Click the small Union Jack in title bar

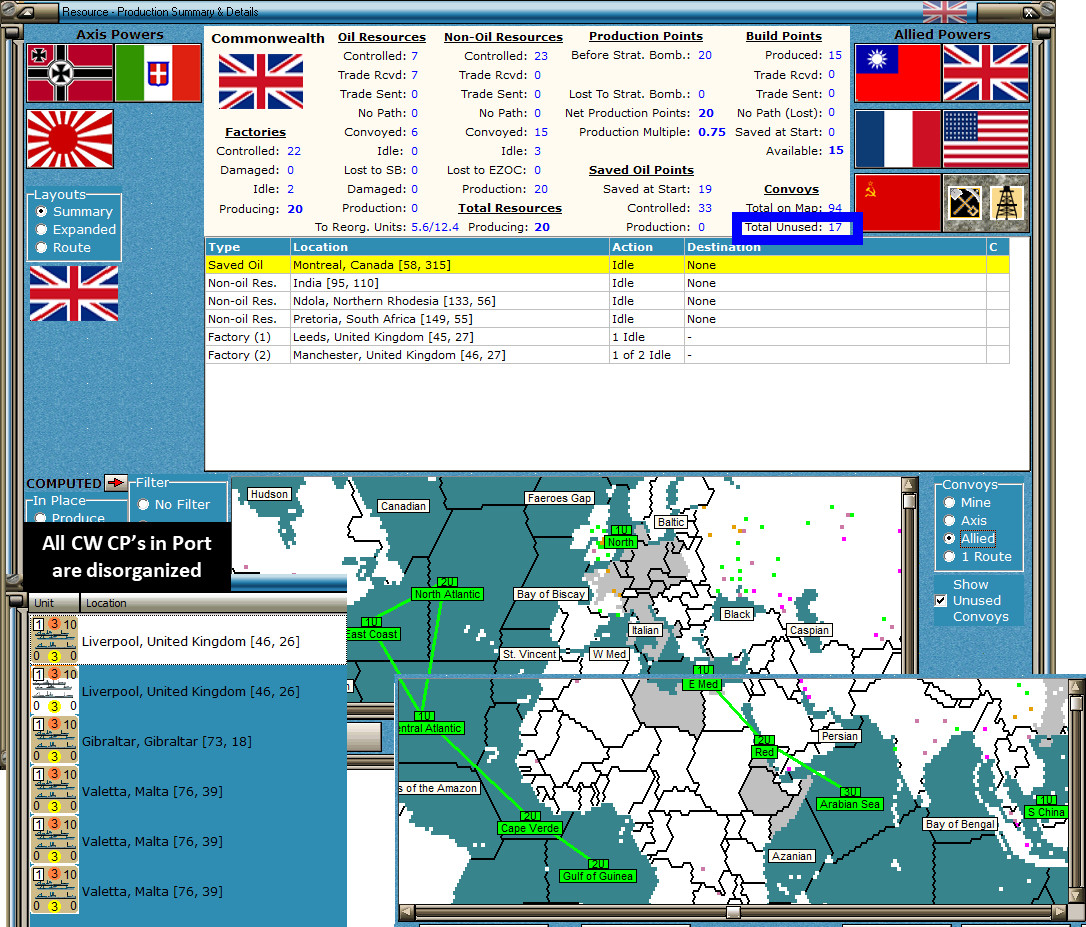[x=945, y=12]
